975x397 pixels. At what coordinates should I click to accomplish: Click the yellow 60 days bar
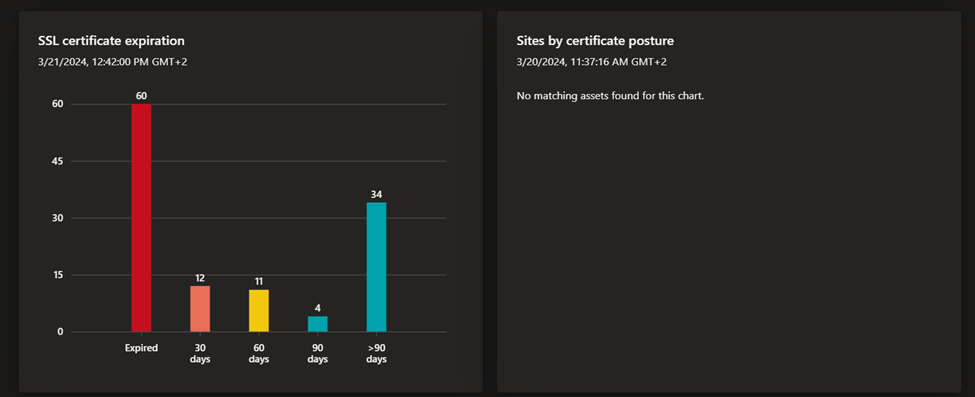(259, 311)
